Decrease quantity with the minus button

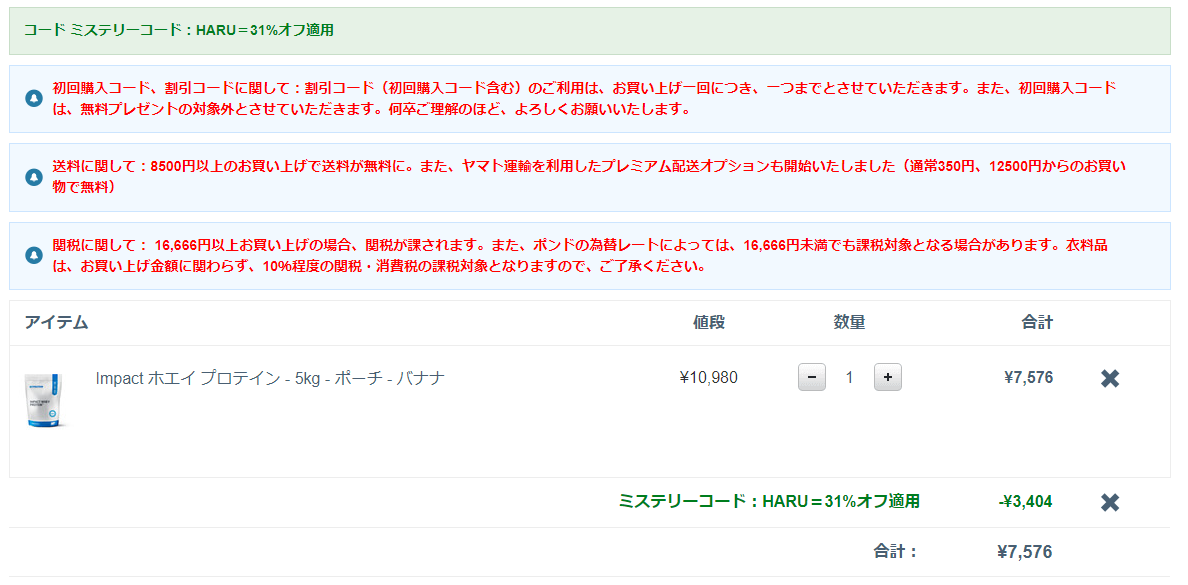(x=811, y=377)
